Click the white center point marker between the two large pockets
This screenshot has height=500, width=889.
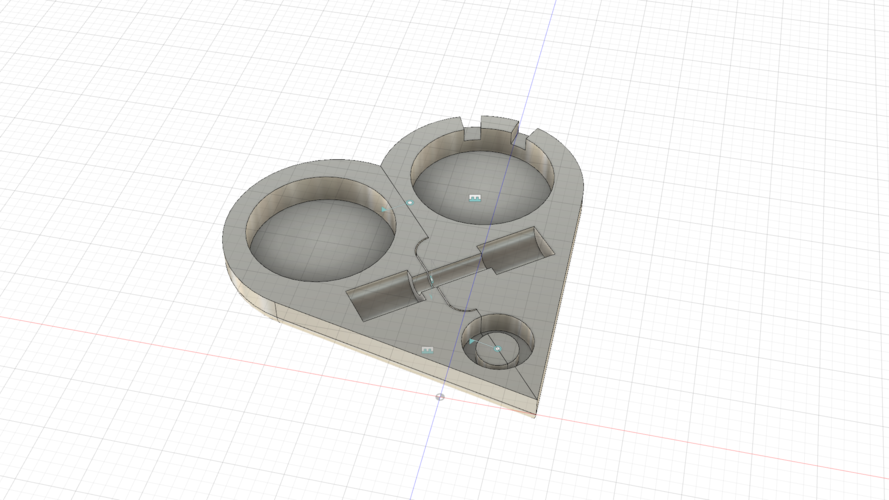click(x=410, y=202)
